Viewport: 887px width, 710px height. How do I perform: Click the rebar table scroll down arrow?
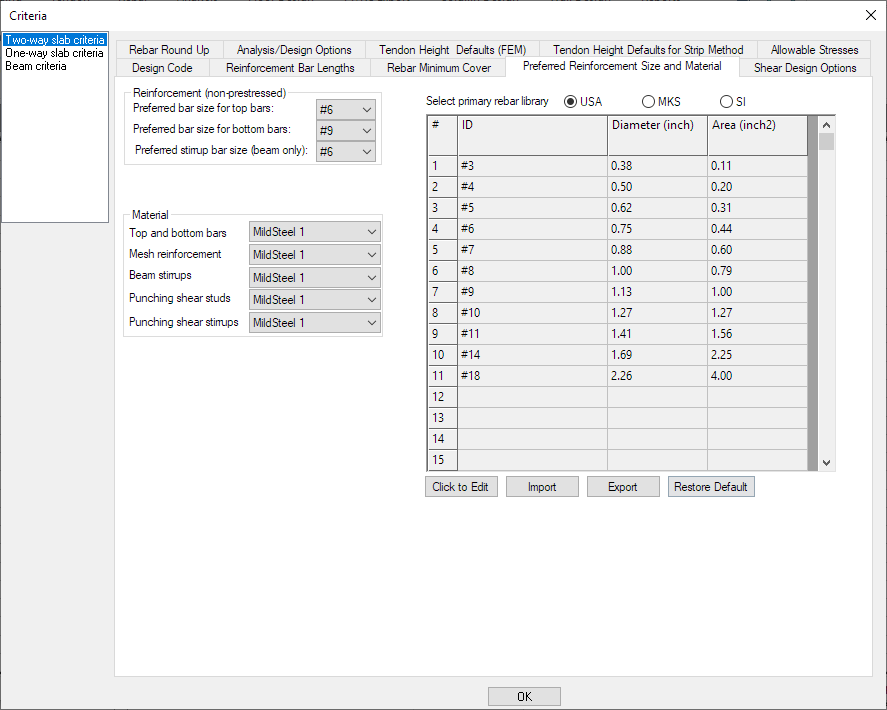(826, 463)
